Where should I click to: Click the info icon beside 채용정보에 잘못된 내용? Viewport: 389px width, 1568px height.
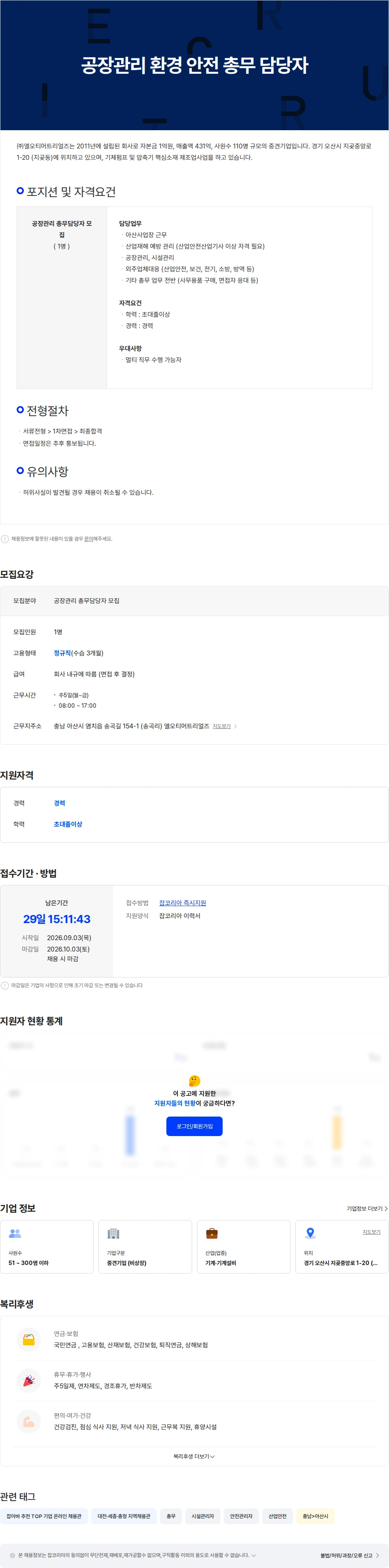coord(5,539)
